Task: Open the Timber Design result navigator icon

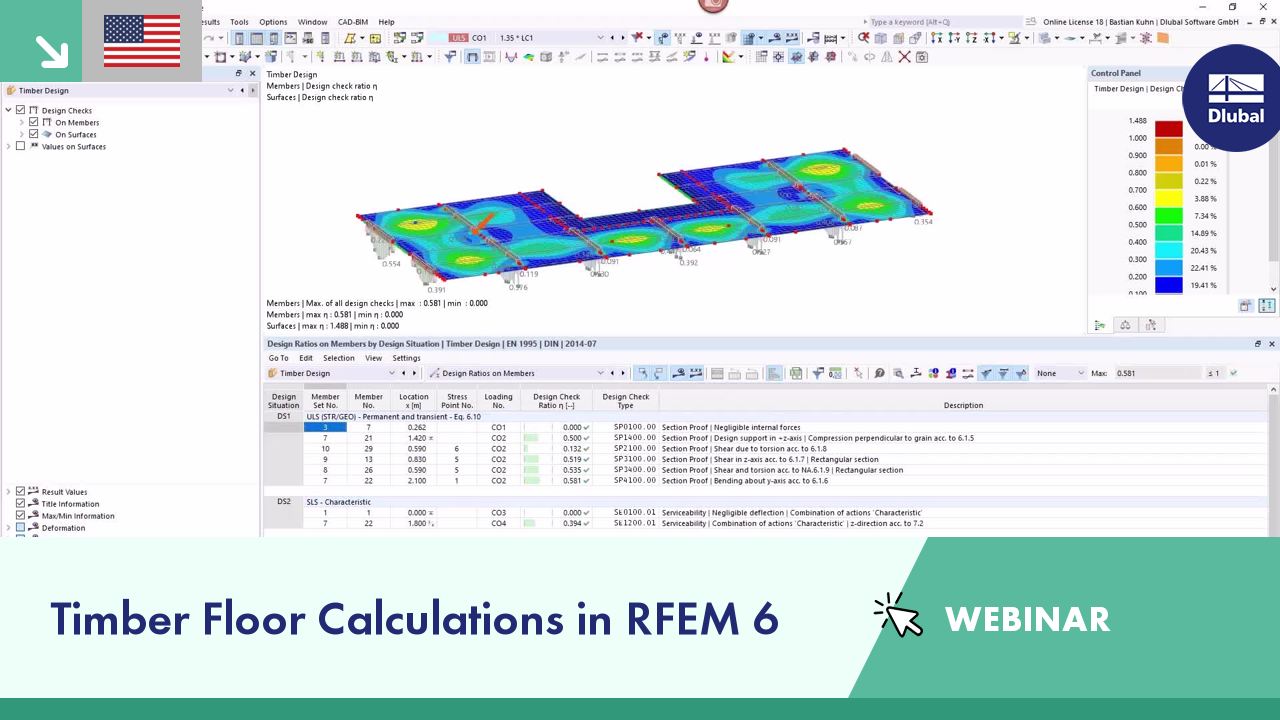Action: click(x=12, y=90)
